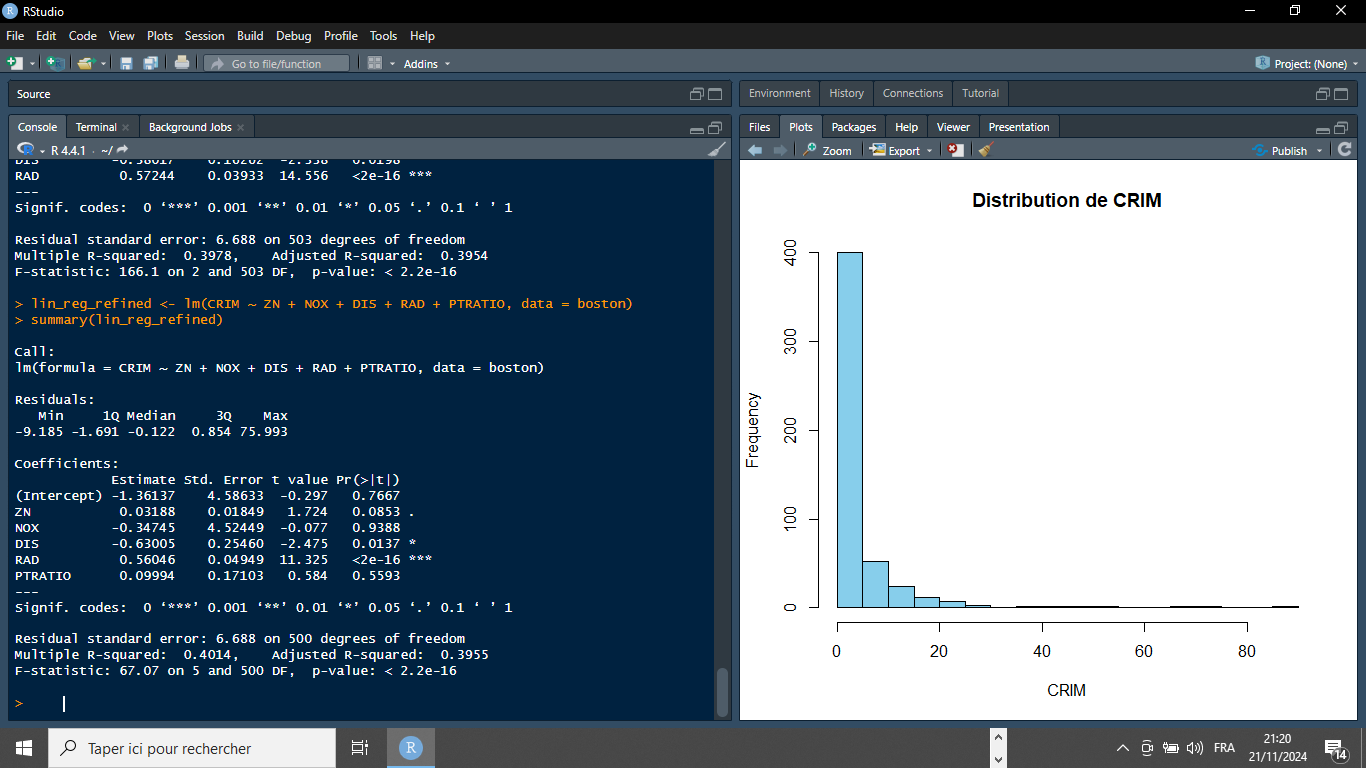Click the Publish button
The image size is (1366, 768).
(x=1288, y=150)
